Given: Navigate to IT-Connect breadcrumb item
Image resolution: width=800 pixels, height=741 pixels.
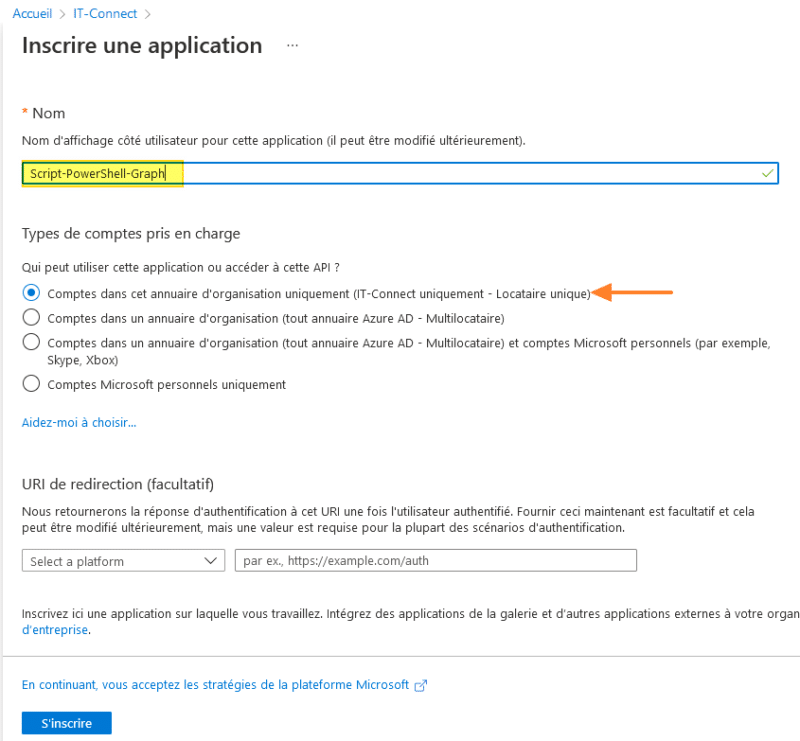Looking at the screenshot, I should click(105, 15).
